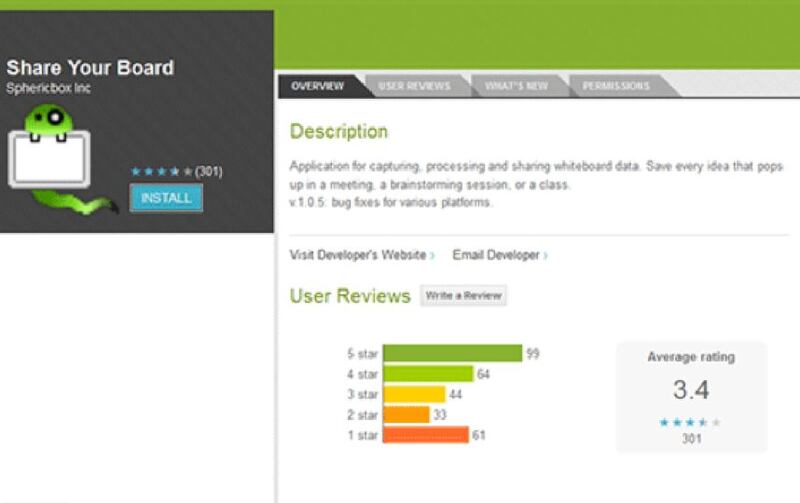This screenshot has height=503, width=800.
Task: Open the User Reviews tab
Action: click(414, 86)
